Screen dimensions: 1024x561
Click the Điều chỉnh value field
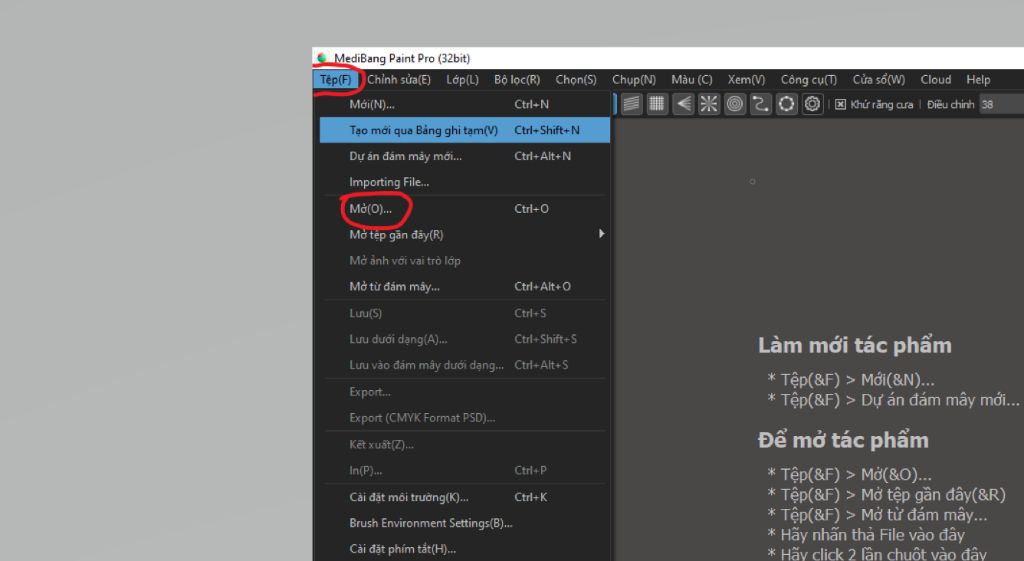point(1001,104)
